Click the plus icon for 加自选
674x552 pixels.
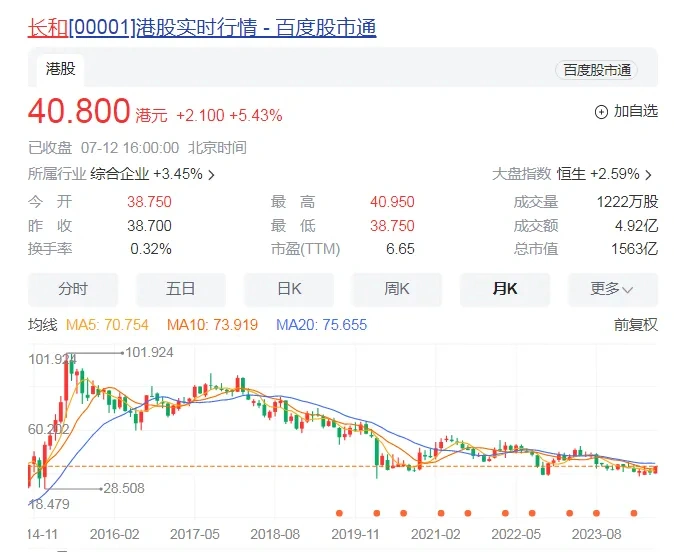(x=601, y=112)
